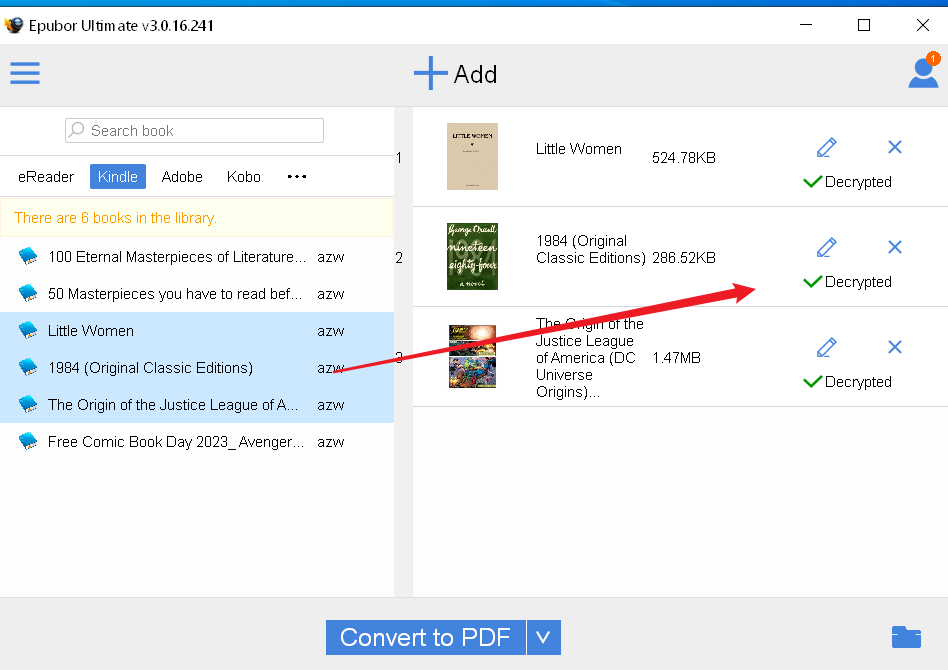
Task: Click book icon of Justice League in library
Action: 28,403
